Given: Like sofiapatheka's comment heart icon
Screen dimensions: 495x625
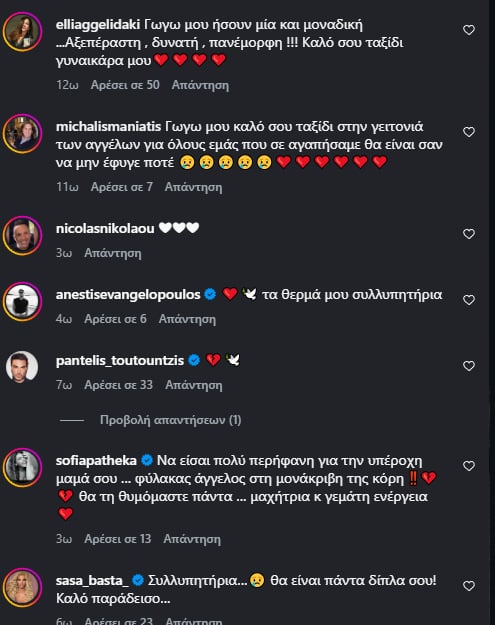Looking at the screenshot, I should 469,466.
